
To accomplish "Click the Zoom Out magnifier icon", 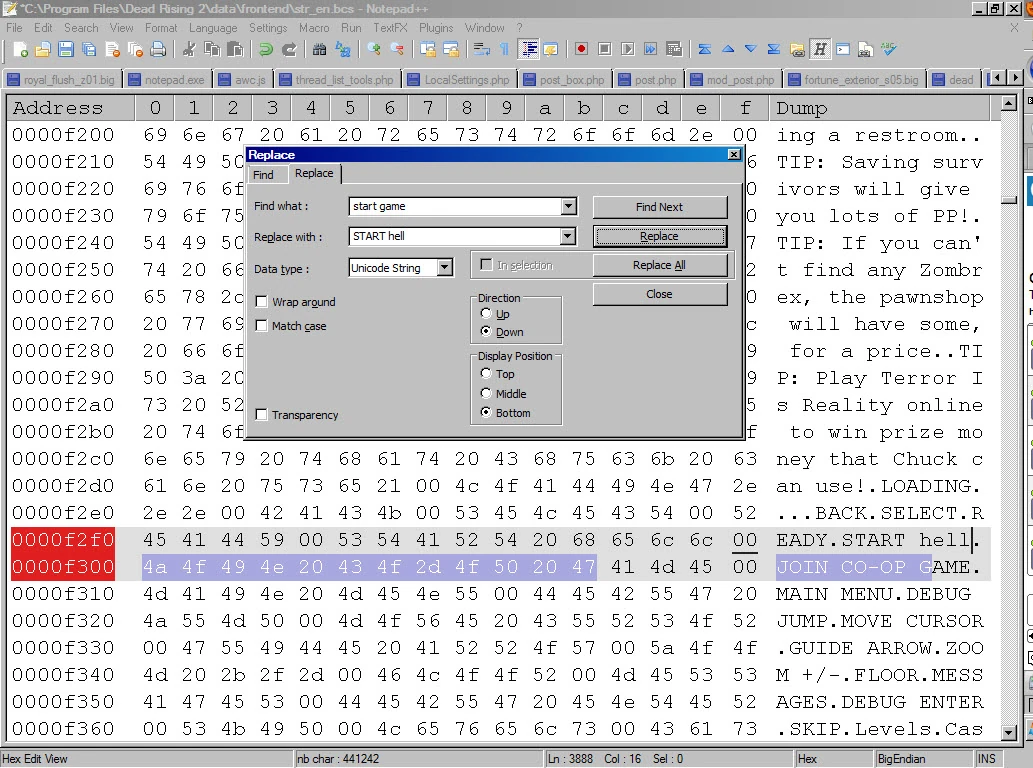I will pos(397,49).
